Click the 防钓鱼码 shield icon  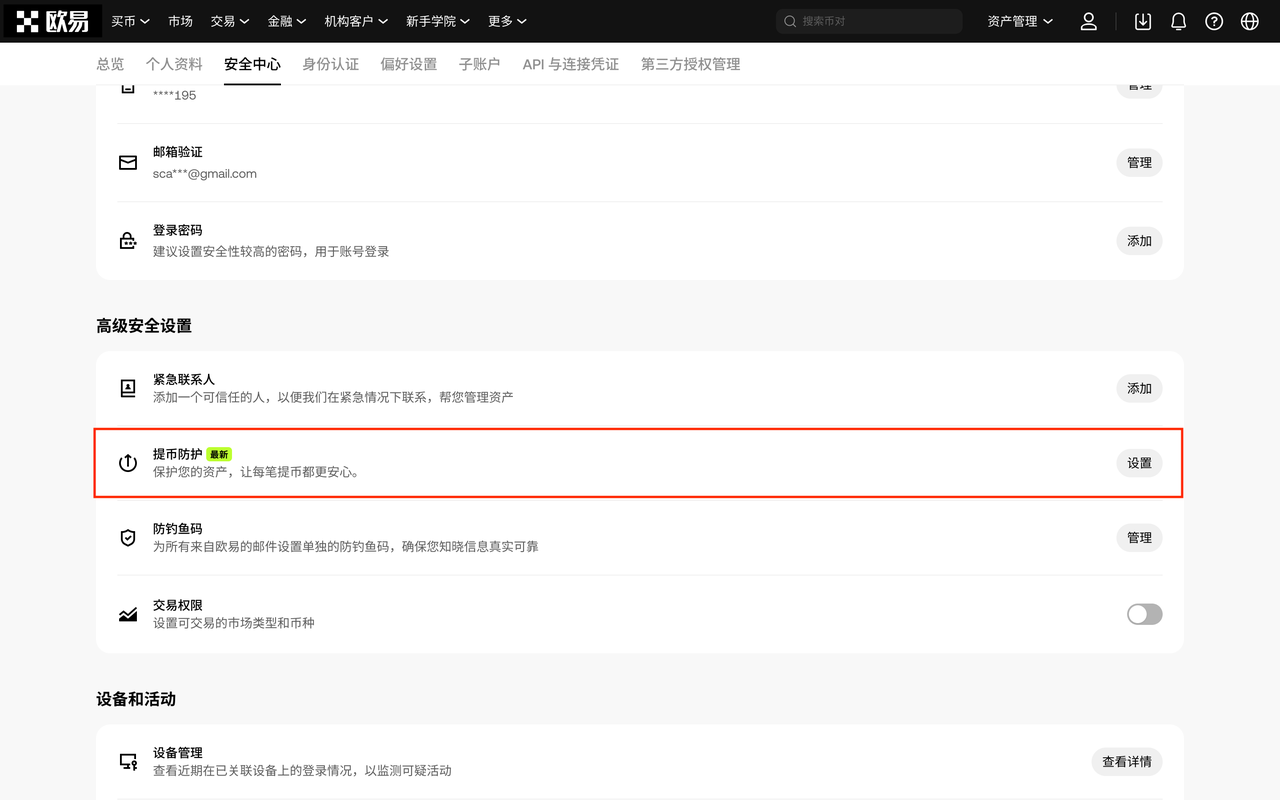[128, 538]
